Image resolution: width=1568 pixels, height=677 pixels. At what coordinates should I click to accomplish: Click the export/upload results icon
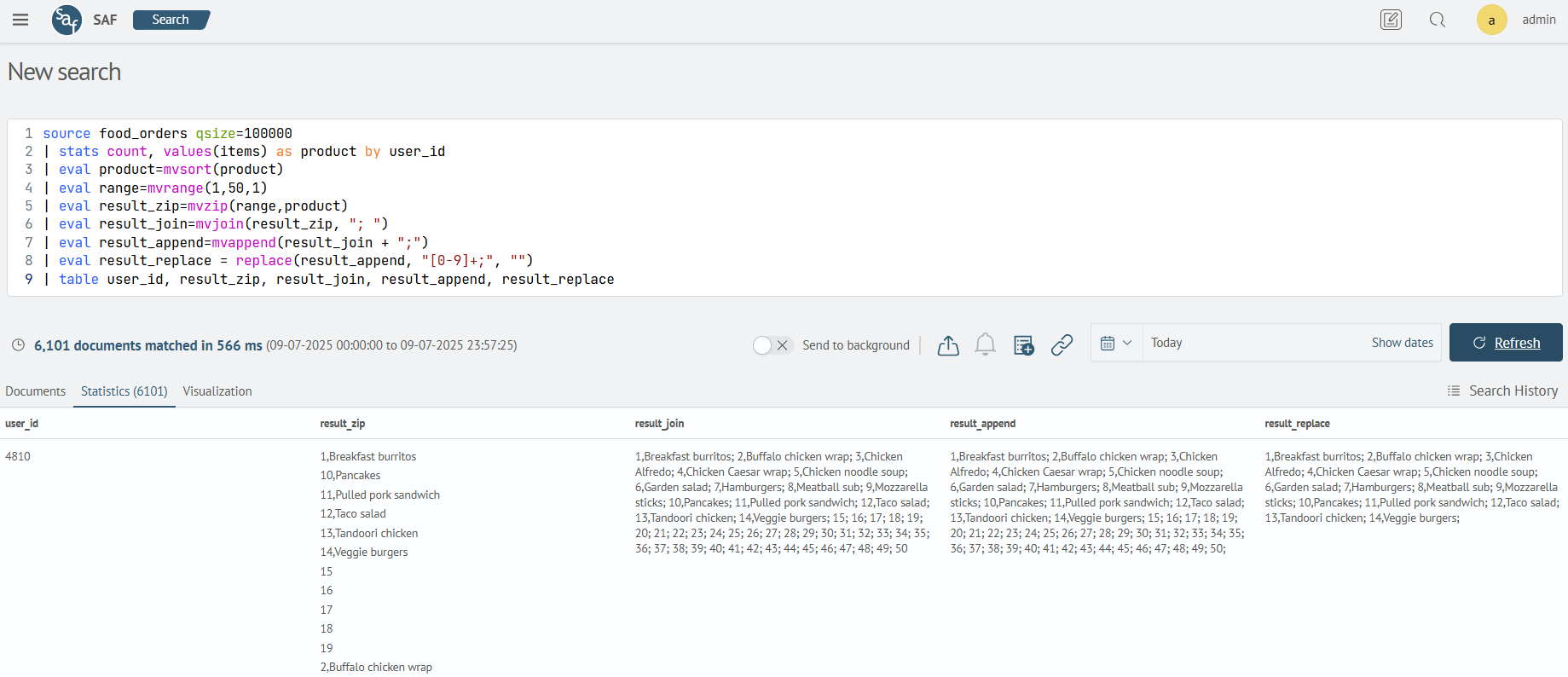pyautogui.click(x=948, y=344)
